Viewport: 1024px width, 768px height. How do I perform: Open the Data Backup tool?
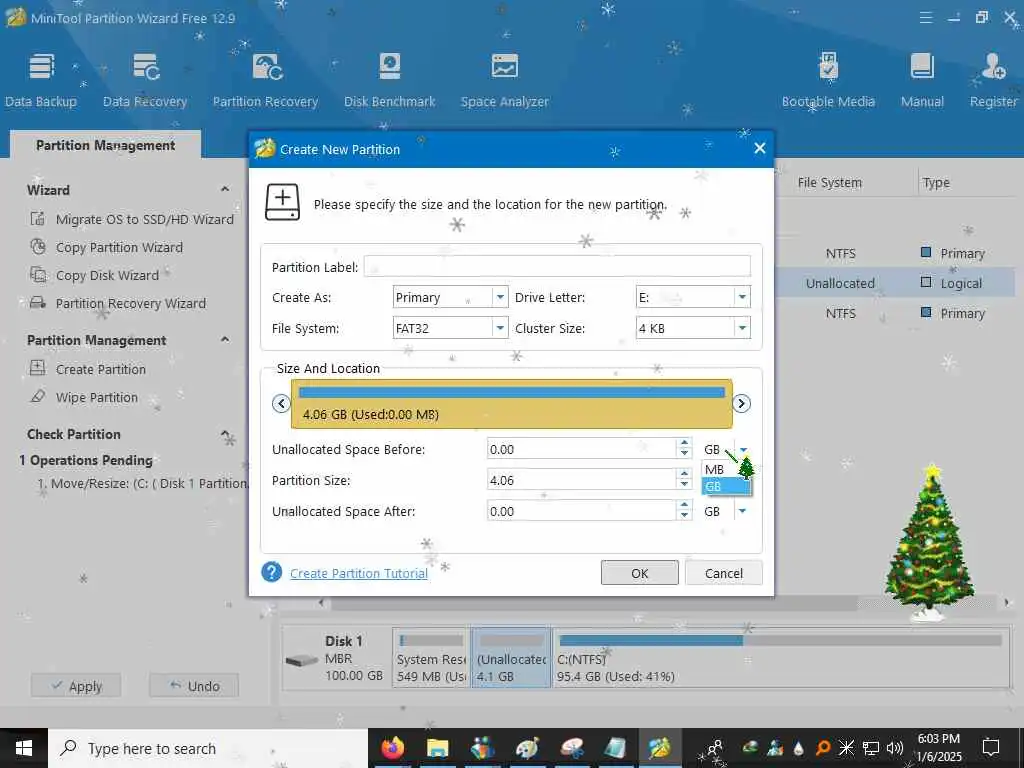41,80
